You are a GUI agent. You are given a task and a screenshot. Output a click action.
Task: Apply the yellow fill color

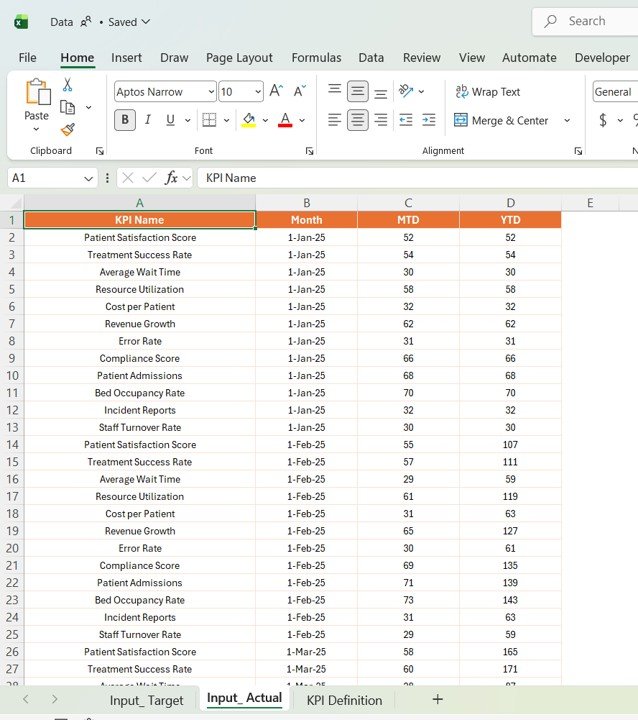(x=248, y=120)
